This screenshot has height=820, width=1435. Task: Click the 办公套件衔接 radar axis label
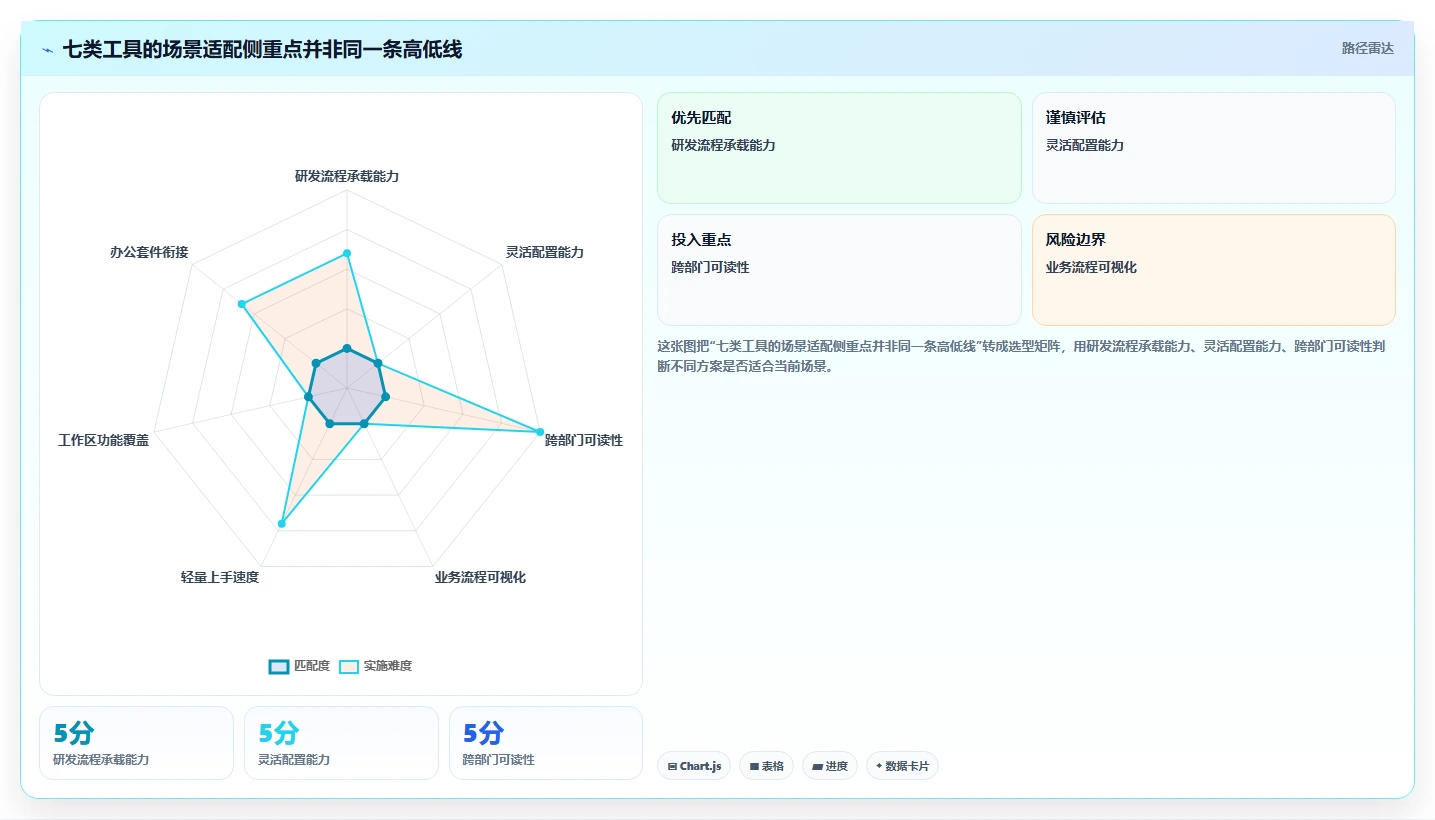(149, 252)
